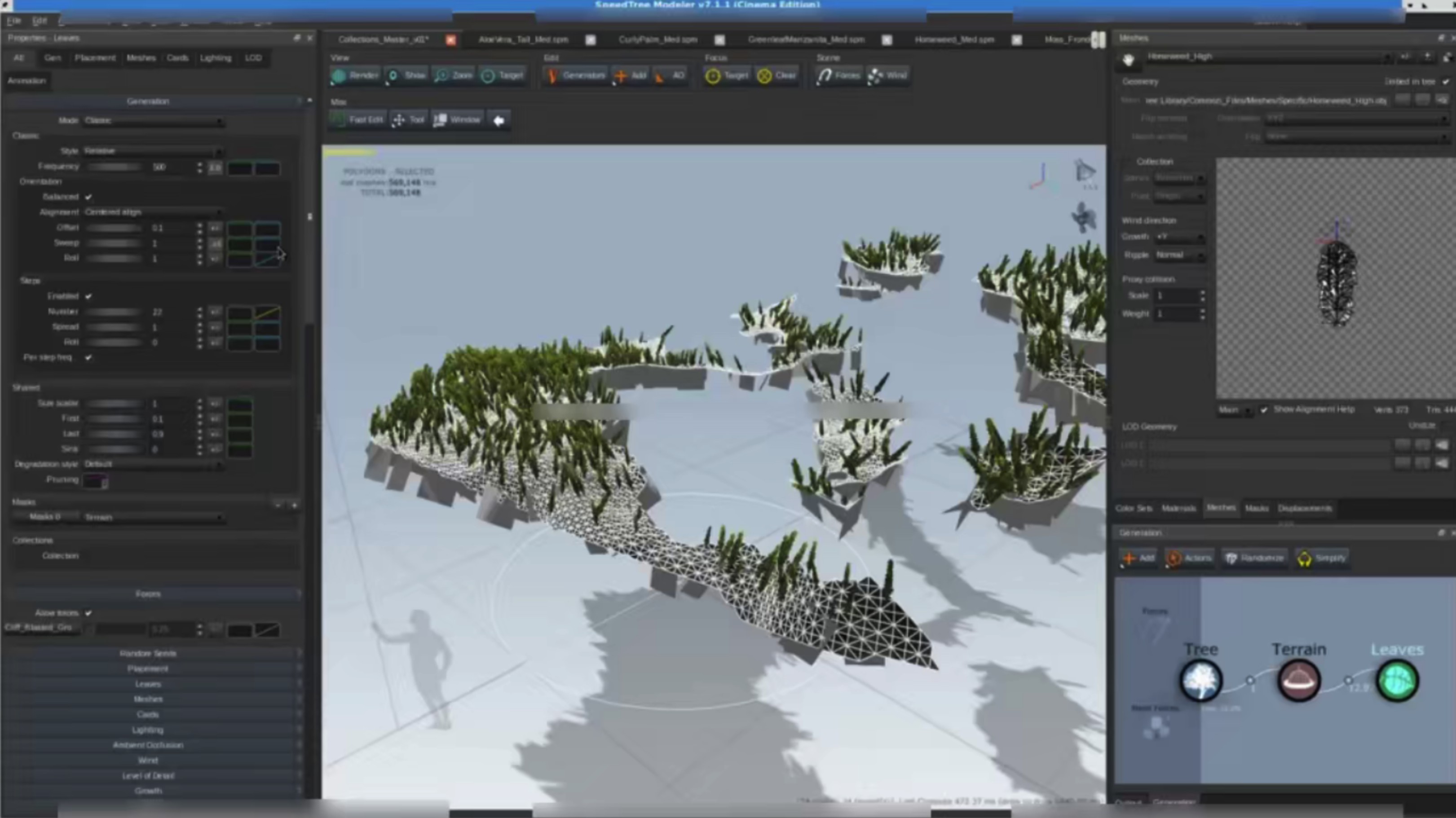
Task: Switch to the Placement properties tab
Action: (94, 58)
